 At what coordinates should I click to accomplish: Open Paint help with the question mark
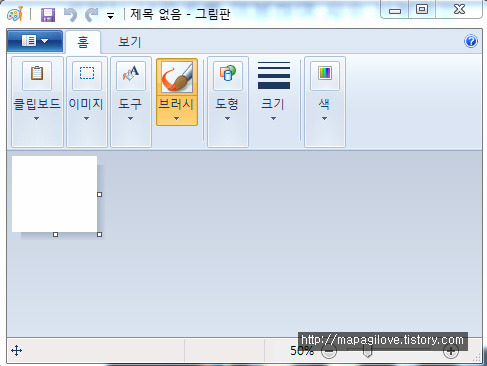pos(471,41)
